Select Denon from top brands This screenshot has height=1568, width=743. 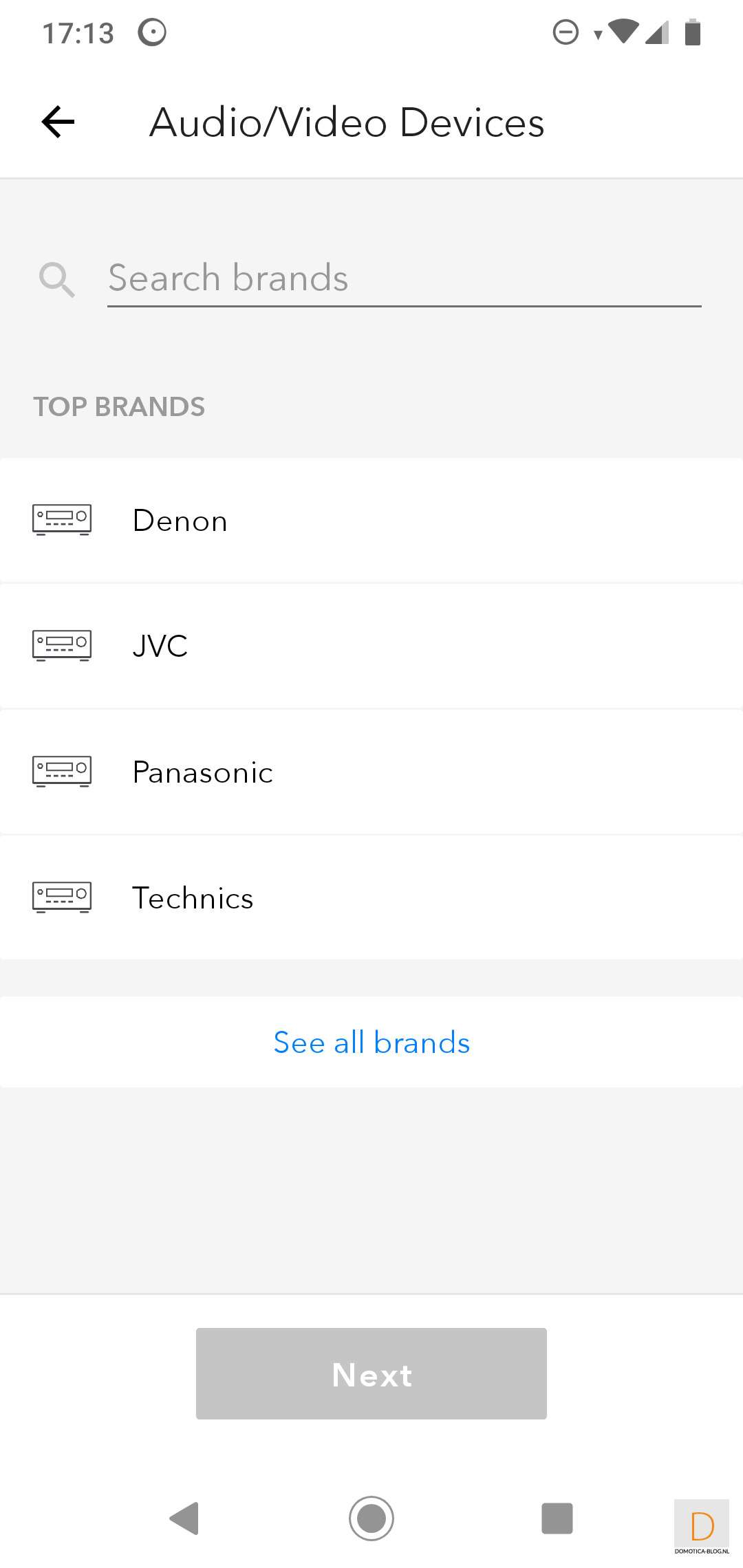(180, 521)
